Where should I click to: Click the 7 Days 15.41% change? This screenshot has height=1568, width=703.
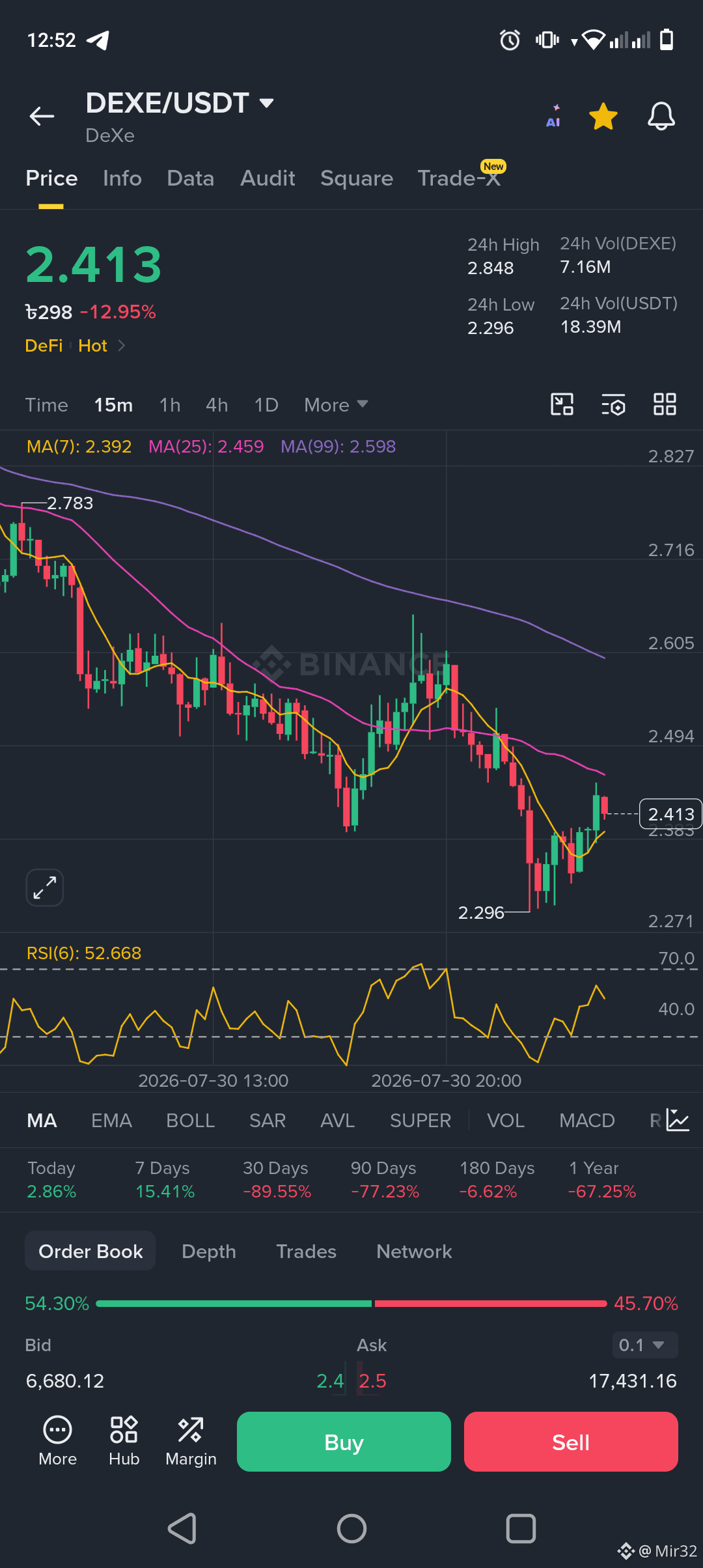click(165, 1179)
